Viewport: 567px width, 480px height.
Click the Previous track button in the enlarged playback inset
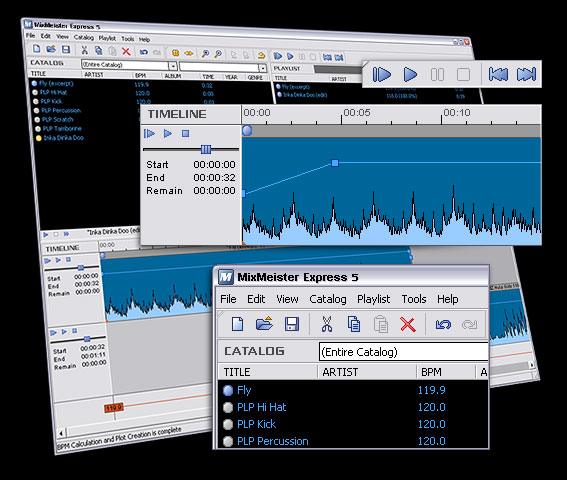pyautogui.click(x=498, y=75)
